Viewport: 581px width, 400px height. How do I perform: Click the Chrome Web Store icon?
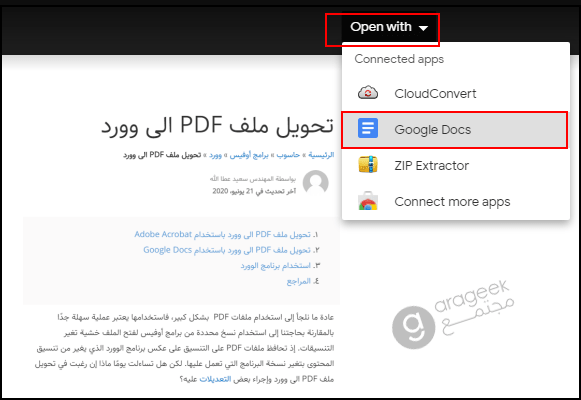368,201
